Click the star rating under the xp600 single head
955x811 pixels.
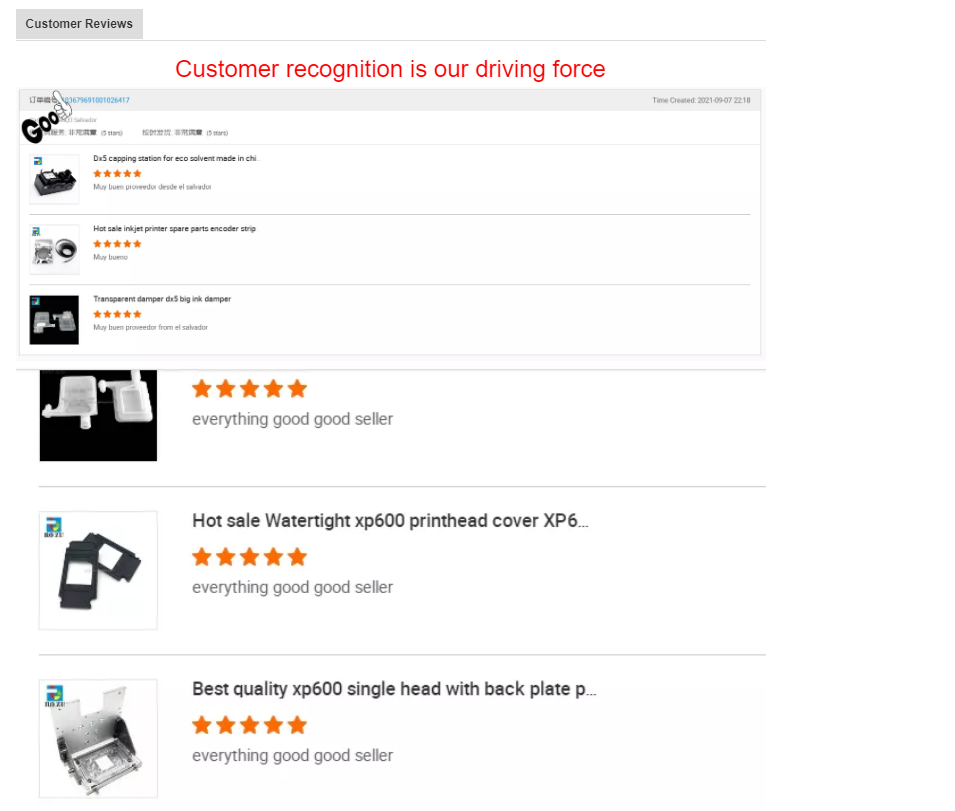click(249, 725)
